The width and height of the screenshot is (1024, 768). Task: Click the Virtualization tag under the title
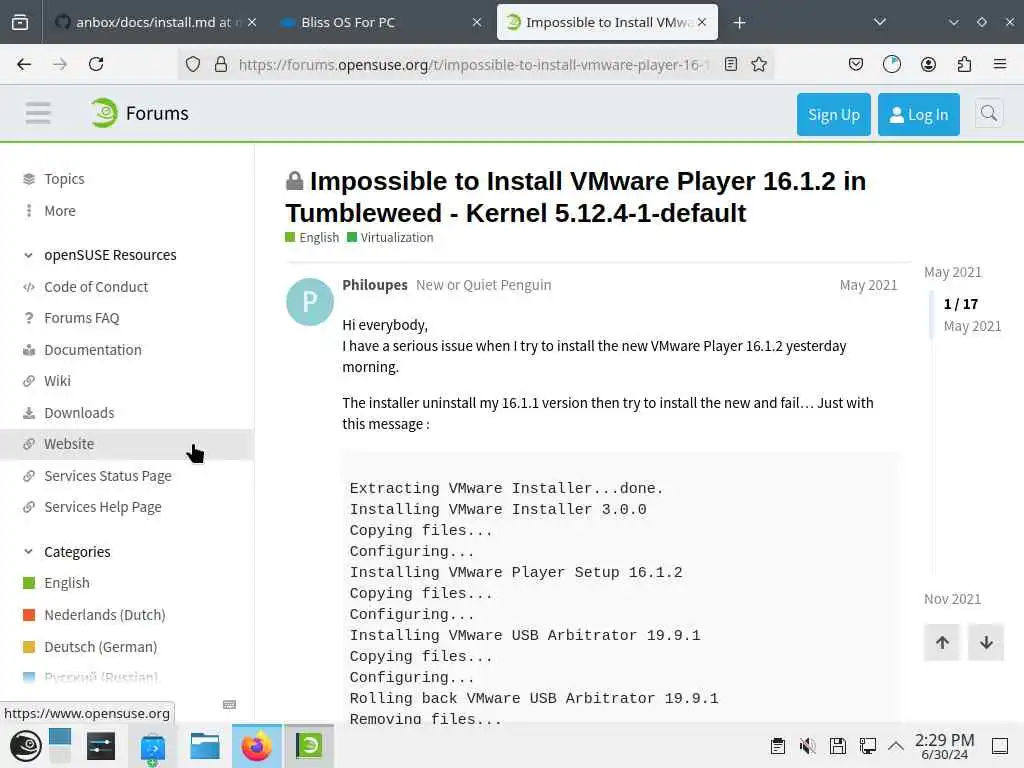(391, 238)
